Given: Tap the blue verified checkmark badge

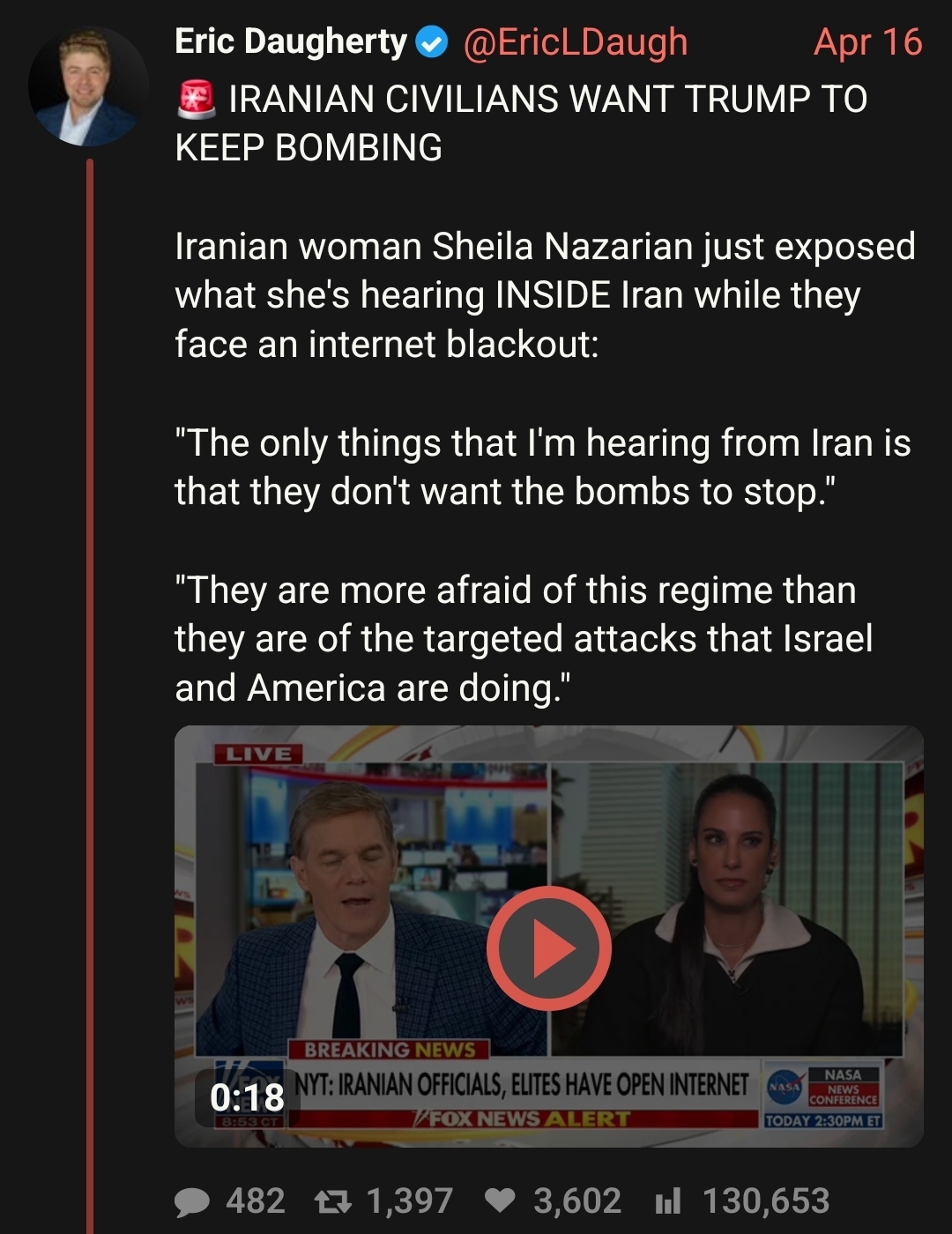Looking at the screenshot, I should coord(432,42).
